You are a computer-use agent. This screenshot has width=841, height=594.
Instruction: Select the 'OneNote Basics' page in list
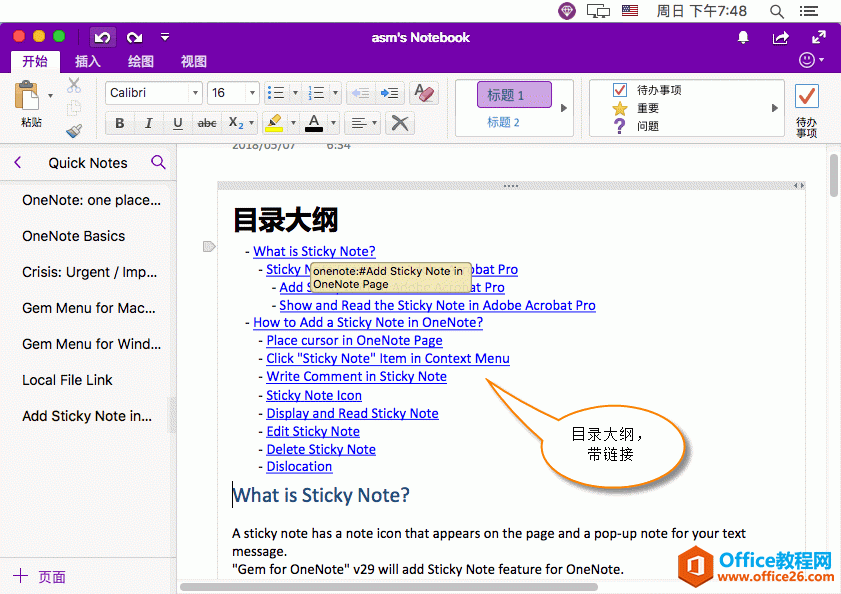coord(74,236)
